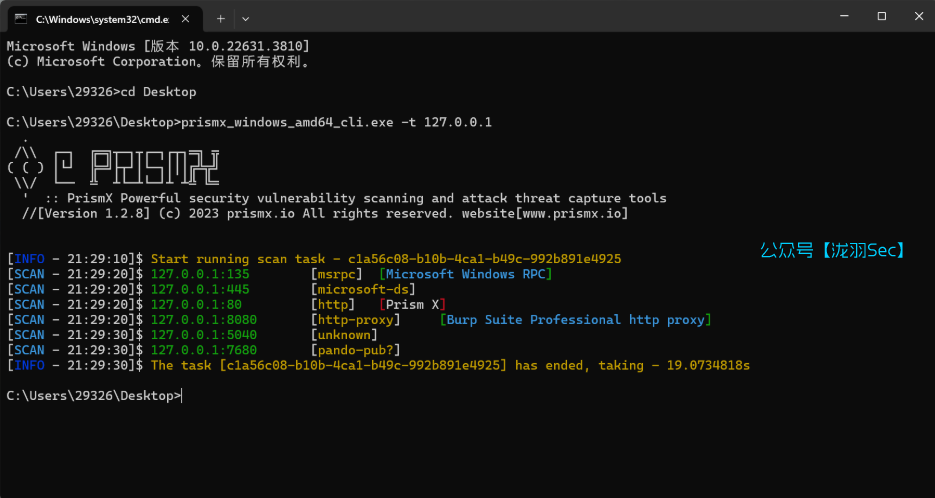Click the cmd.exe tab icon
This screenshot has height=498, width=935.
(19, 18)
